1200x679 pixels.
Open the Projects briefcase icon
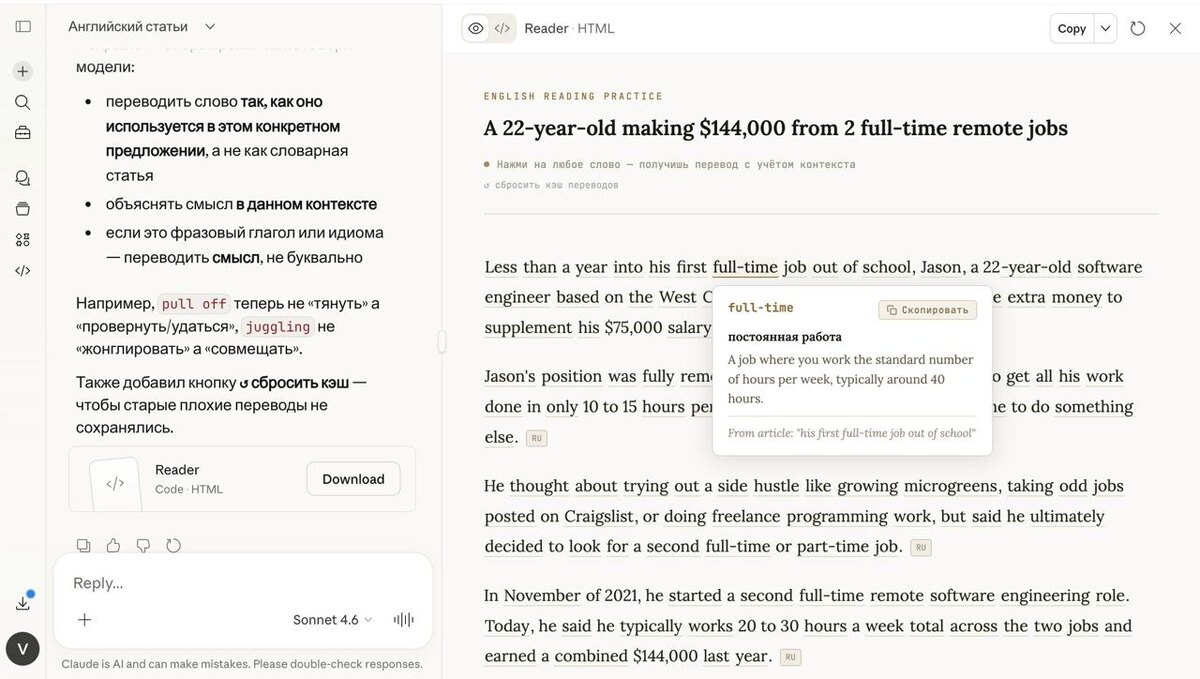(x=23, y=133)
